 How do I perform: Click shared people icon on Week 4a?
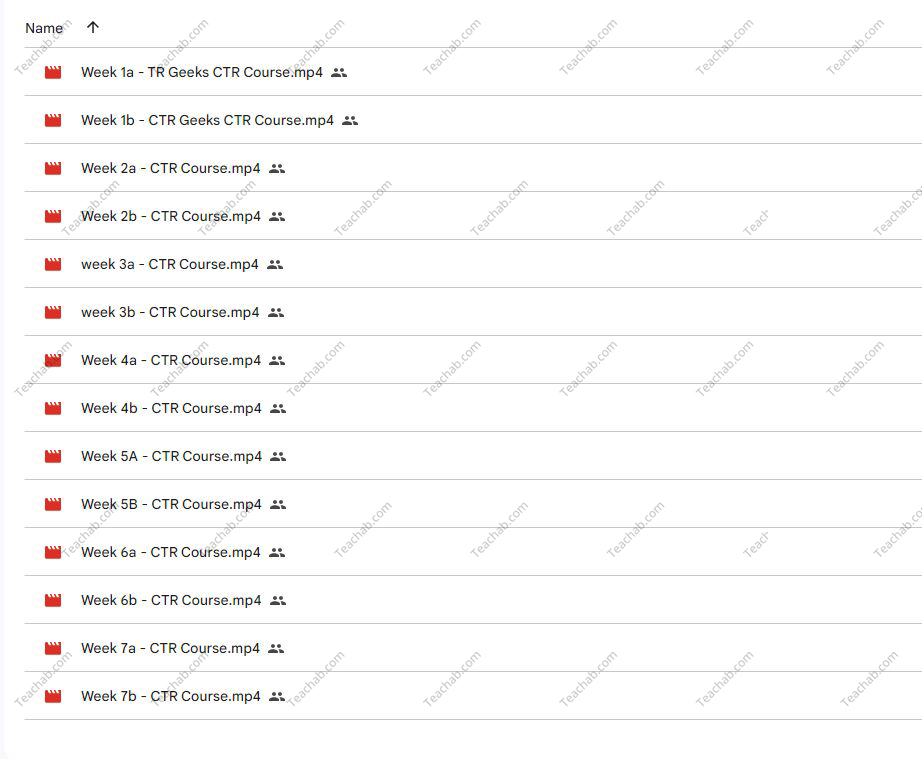pyautogui.click(x=277, y=360)
